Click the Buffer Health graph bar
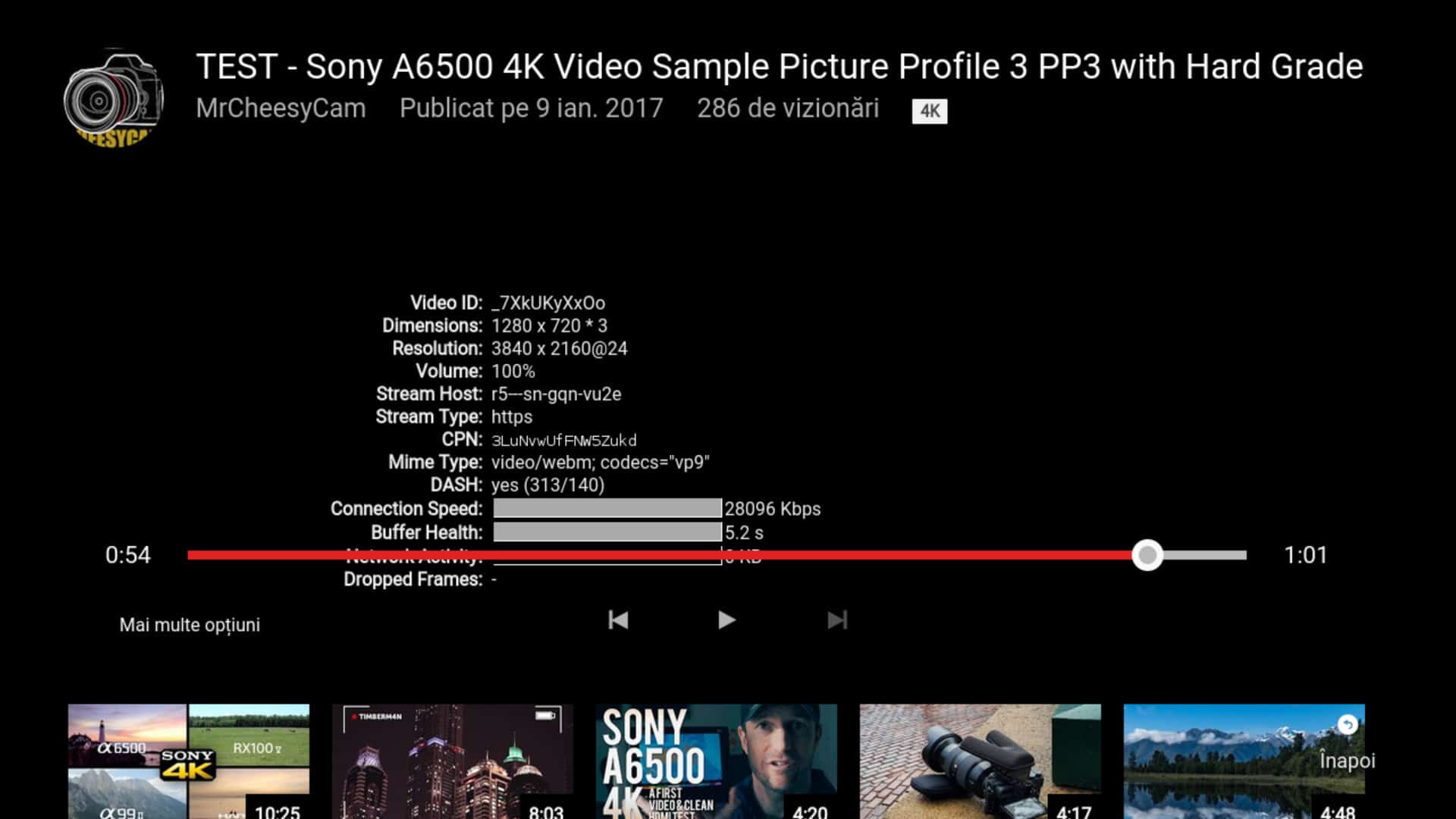The height and width of the screenshot is (819, 1456). tap(607, 532)
